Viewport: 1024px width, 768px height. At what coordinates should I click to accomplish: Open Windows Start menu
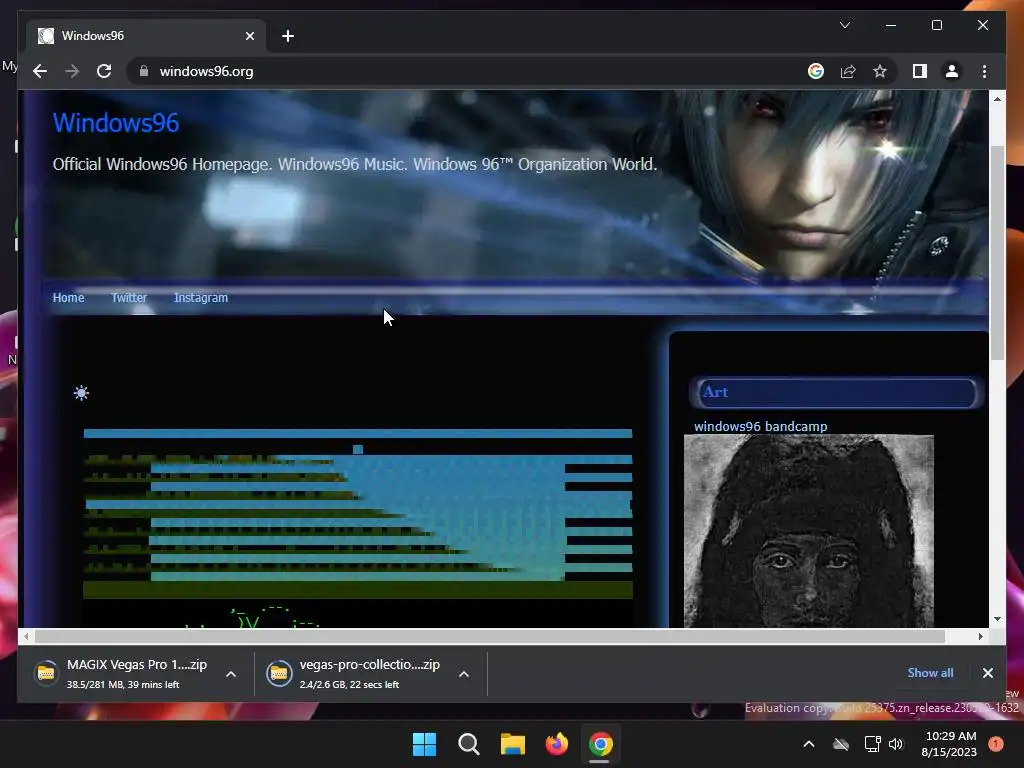click(x=424, y=744)
